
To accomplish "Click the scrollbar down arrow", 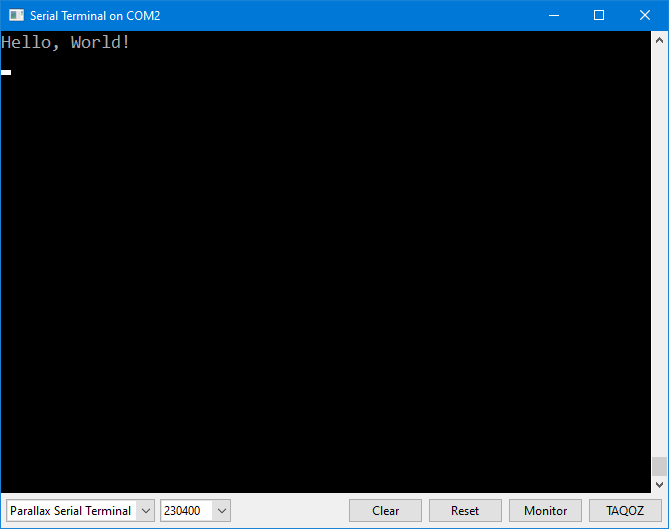I will (x=659, y=485).
